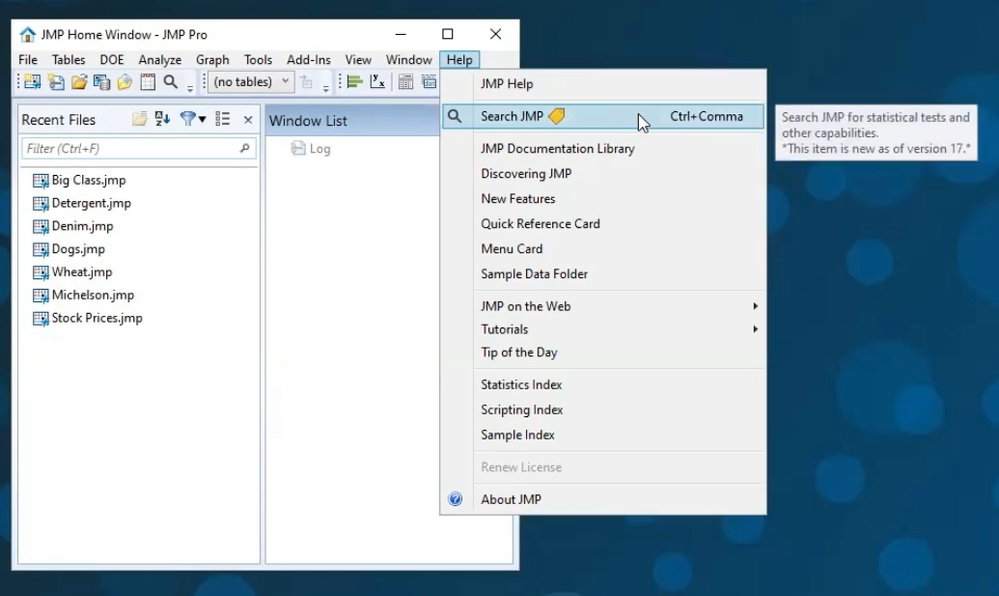This screenshot has height=596, width=999.
Task: Click the Fit Y by X icon
Action: point(377,82)
